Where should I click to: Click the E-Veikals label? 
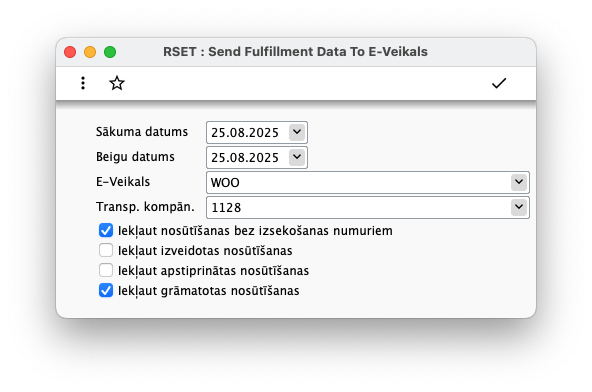click(x=123, y=182)
